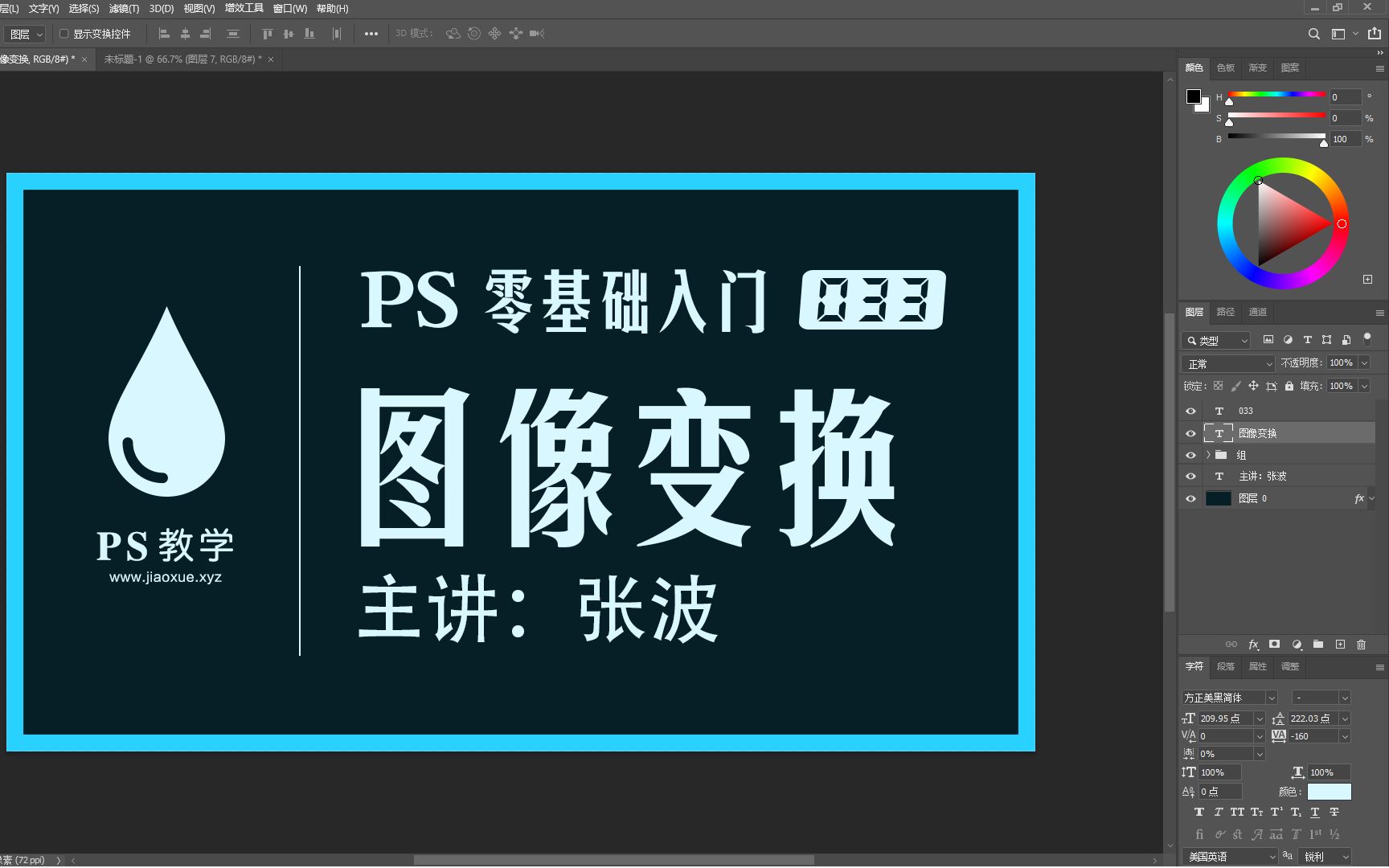Click the align left edges icon
The image size is (1389, 868).
pyautogui.click(x=164, y=34)
